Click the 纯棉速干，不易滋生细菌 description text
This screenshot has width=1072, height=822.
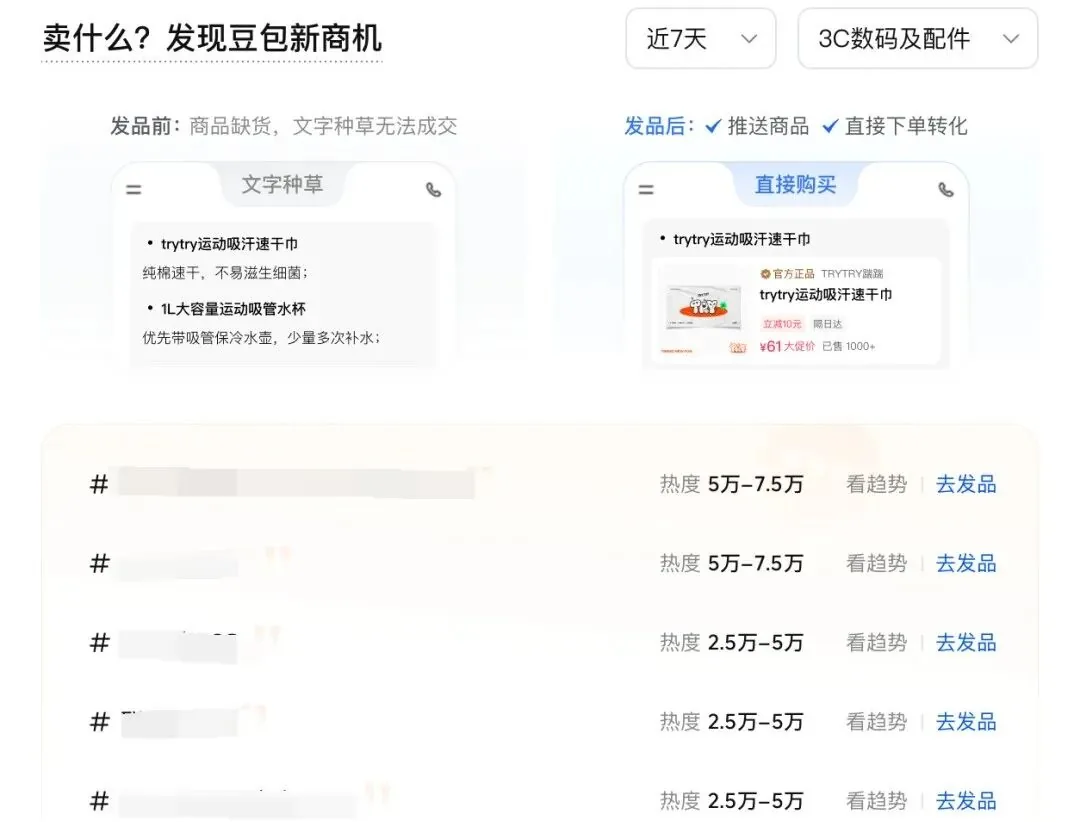226,273
